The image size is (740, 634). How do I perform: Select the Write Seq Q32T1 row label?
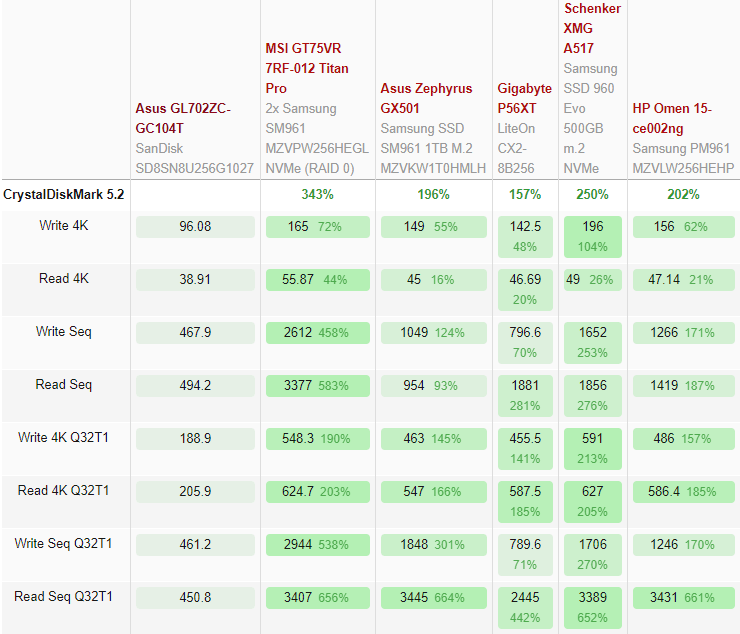point(64,543)
